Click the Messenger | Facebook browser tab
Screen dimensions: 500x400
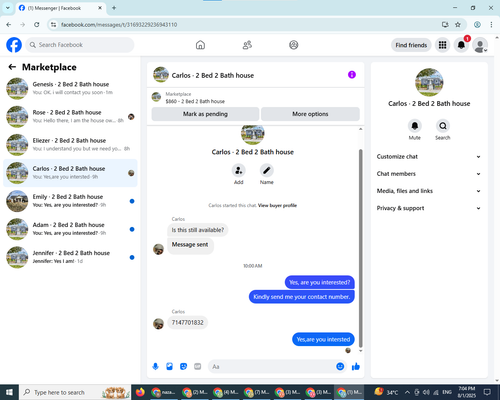(61, 8)
